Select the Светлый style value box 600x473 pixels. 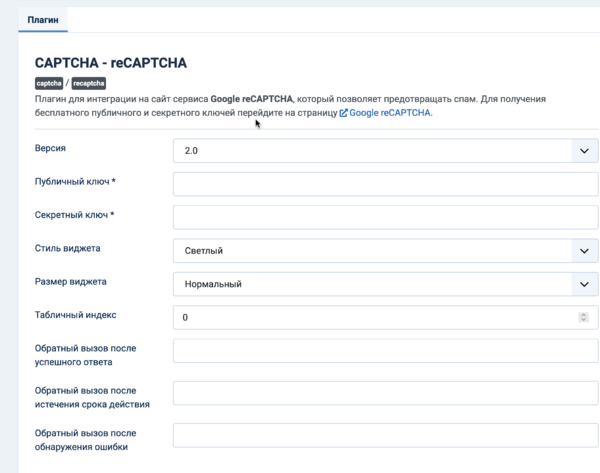tap(372, 251)
